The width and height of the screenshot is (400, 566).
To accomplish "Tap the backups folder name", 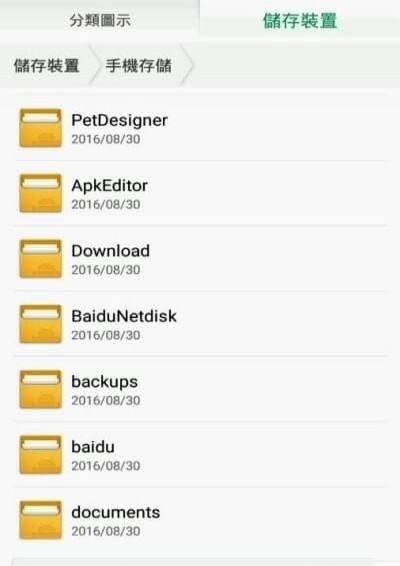I will click(x=105, y=382).
